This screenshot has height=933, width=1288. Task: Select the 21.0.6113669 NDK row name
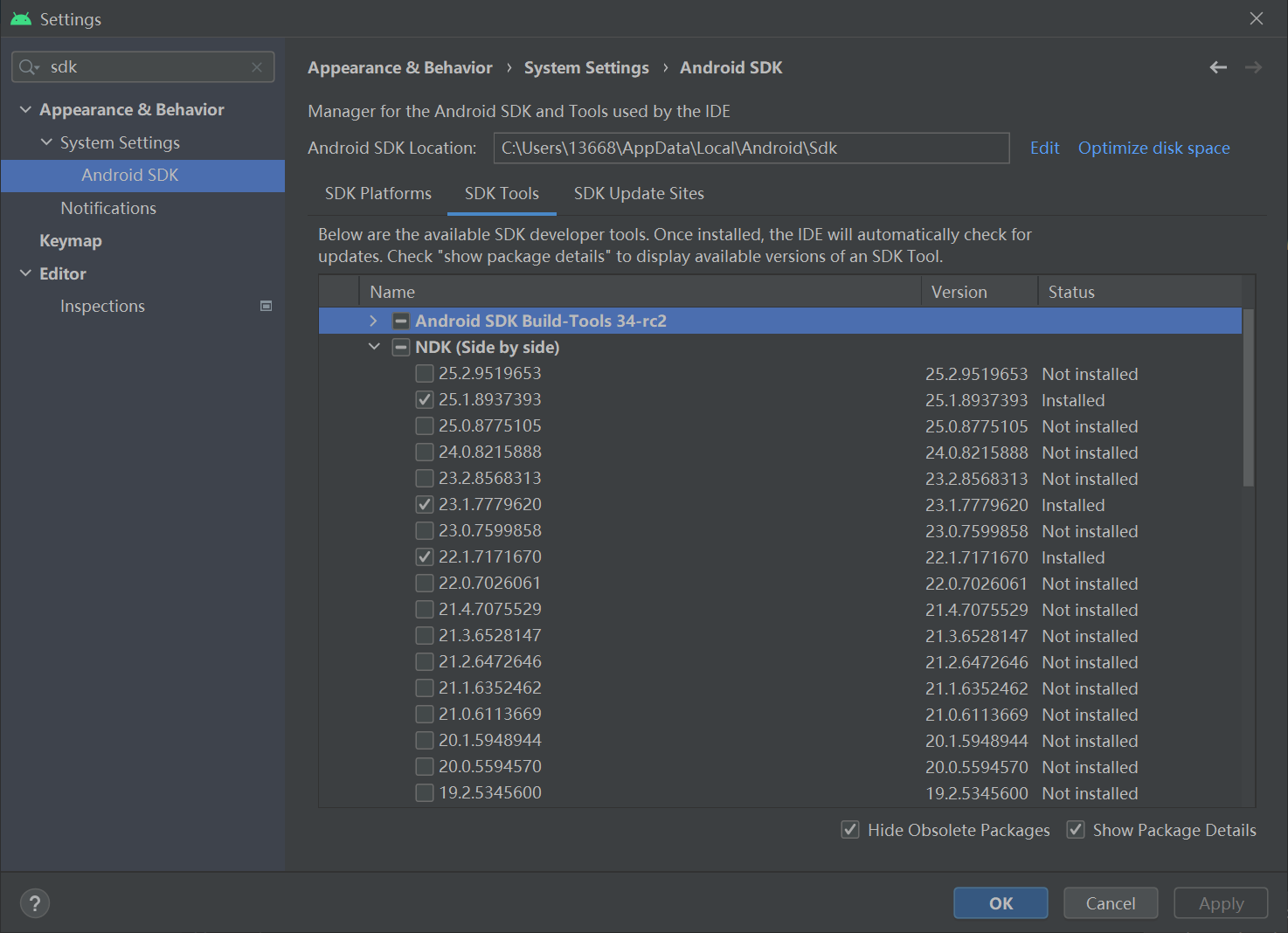(x=489, y=714)
